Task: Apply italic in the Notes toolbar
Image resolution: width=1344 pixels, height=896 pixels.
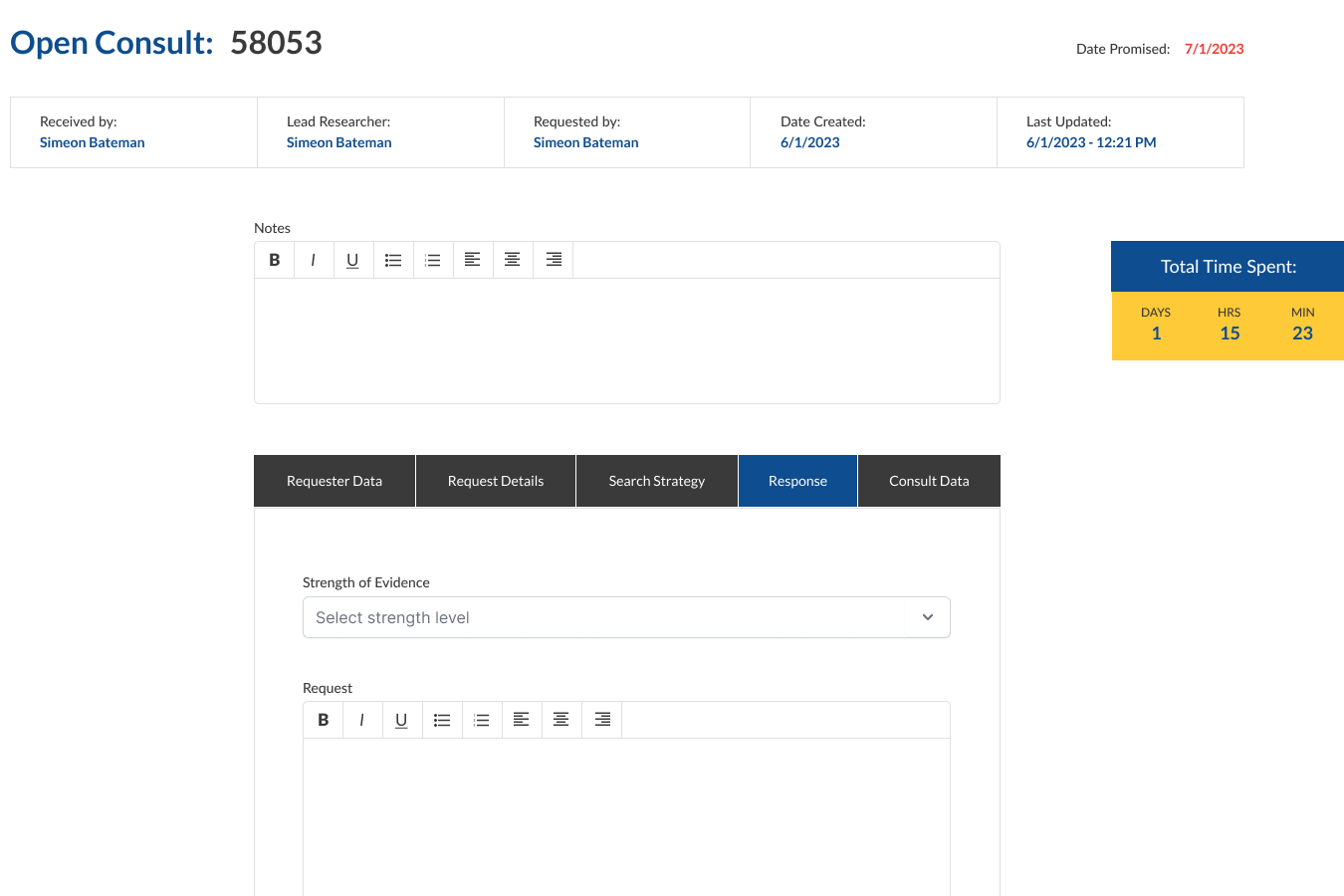Action: pyautogui.click(x=314, y=260)
